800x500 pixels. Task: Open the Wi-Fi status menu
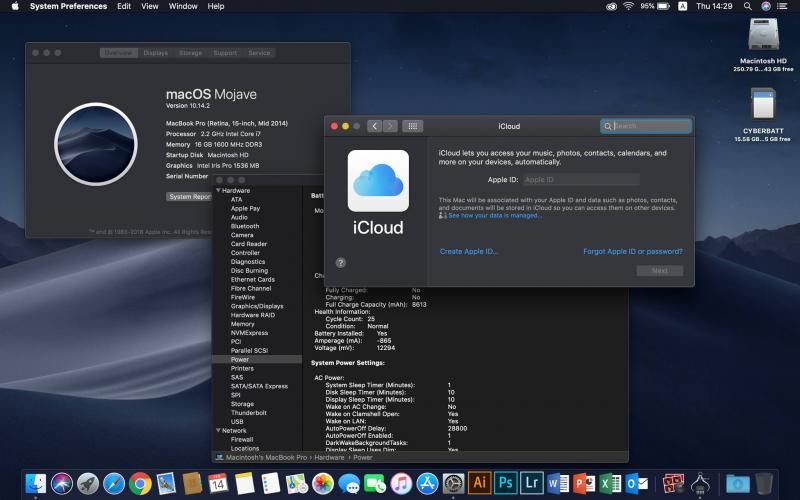pos(629,6)
